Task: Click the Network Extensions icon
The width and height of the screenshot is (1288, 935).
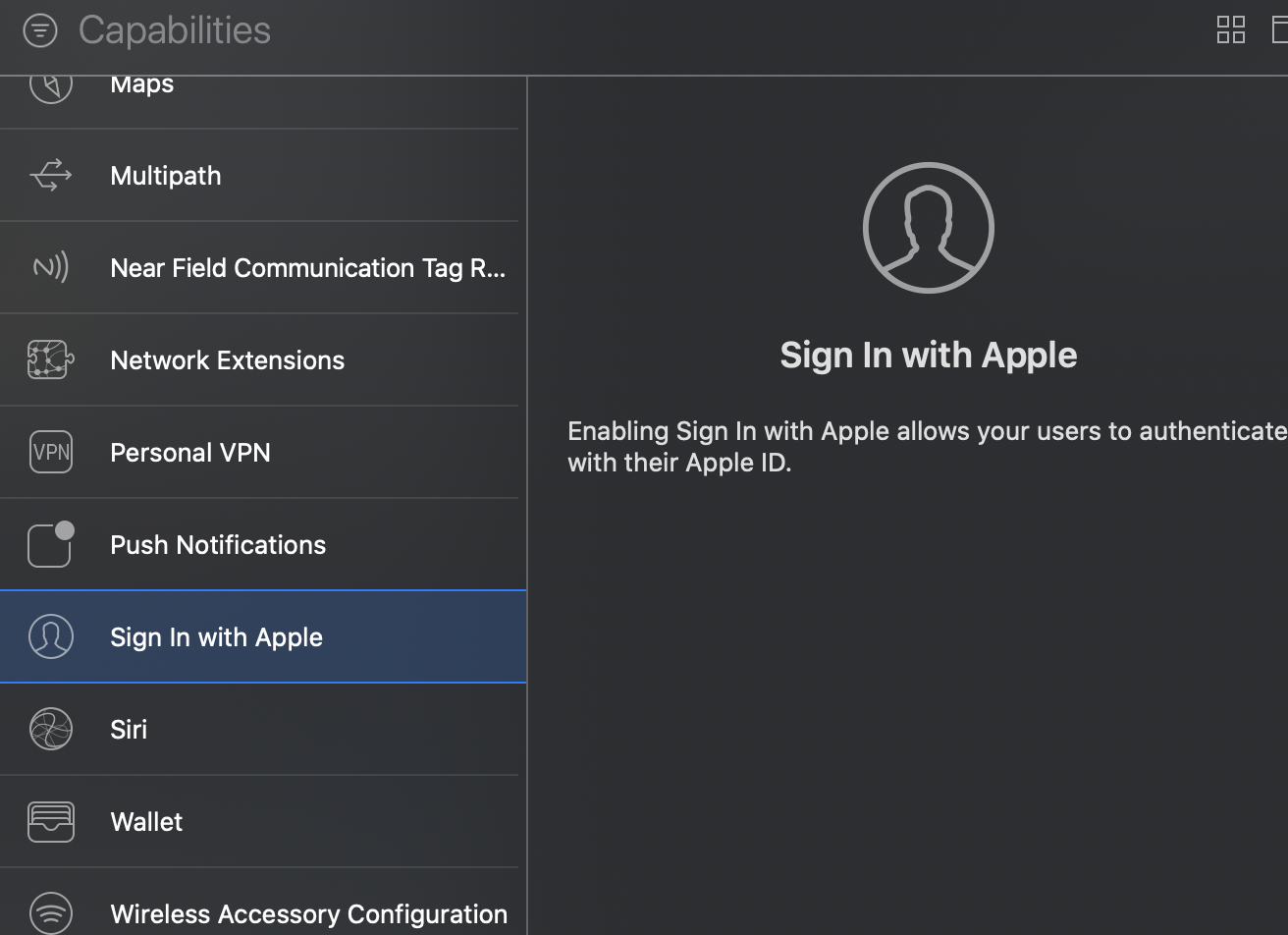Action: click(x=50, y=360)
